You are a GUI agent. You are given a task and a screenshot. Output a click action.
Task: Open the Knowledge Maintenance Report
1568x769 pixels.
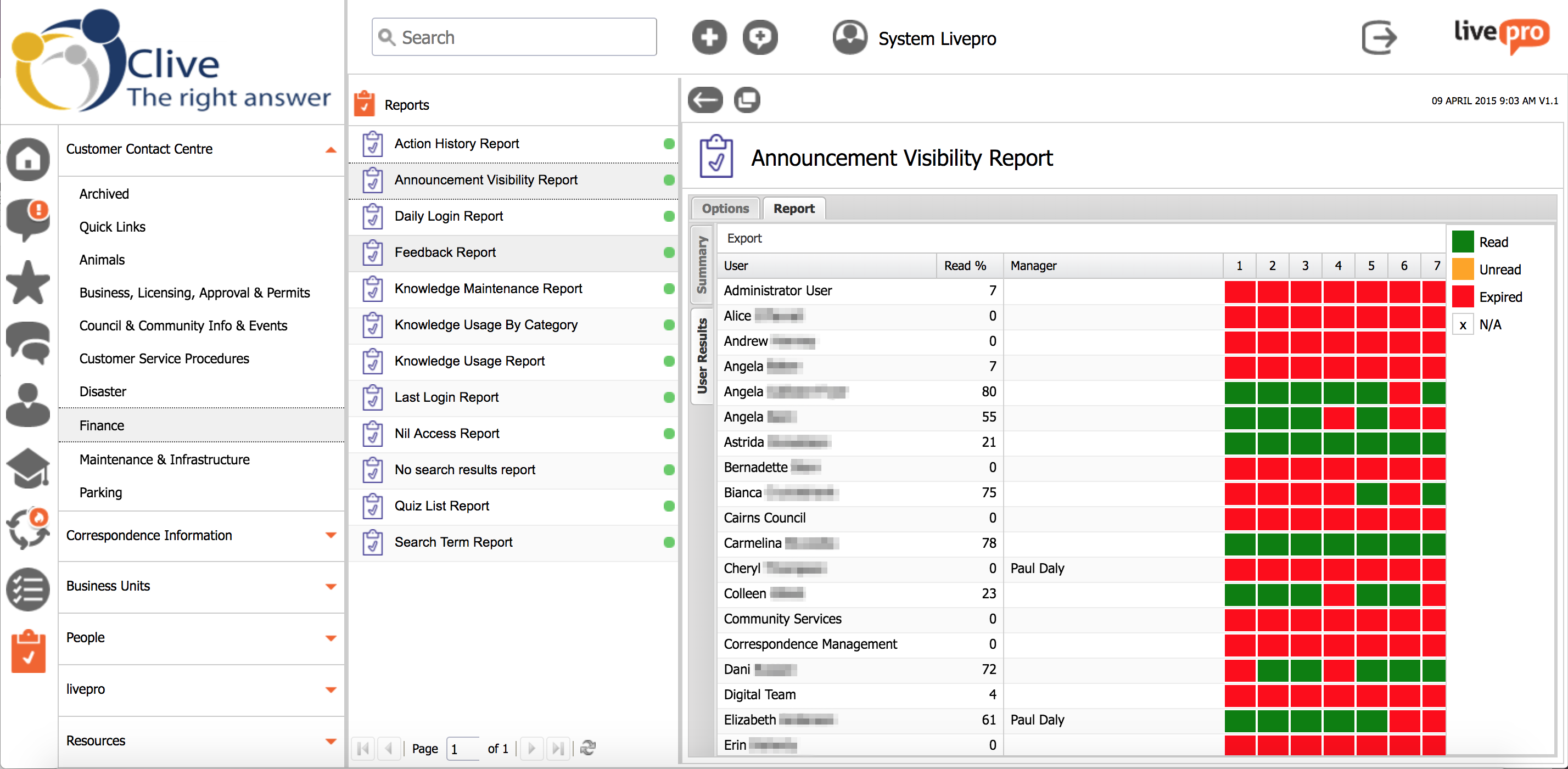point(487,288)
